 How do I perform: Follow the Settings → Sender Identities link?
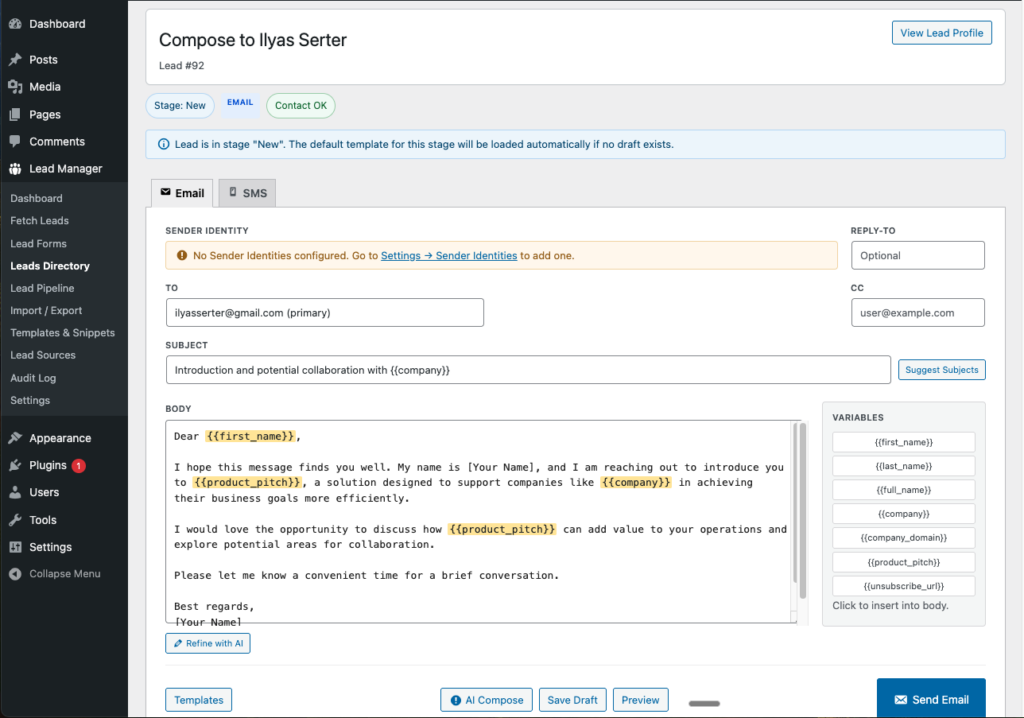click(448, 256)
